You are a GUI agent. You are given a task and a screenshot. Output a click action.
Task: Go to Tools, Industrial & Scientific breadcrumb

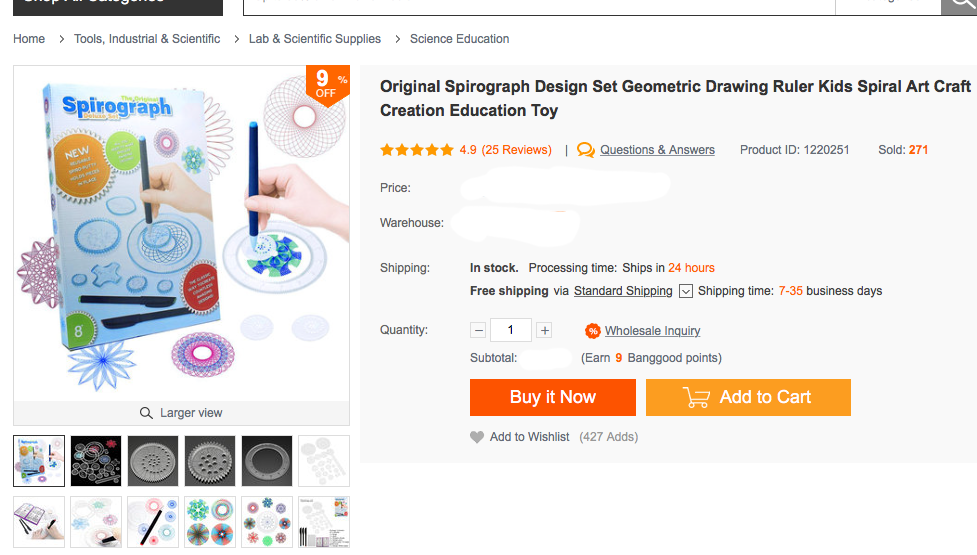pyautogui.click(x=147, y=39)
